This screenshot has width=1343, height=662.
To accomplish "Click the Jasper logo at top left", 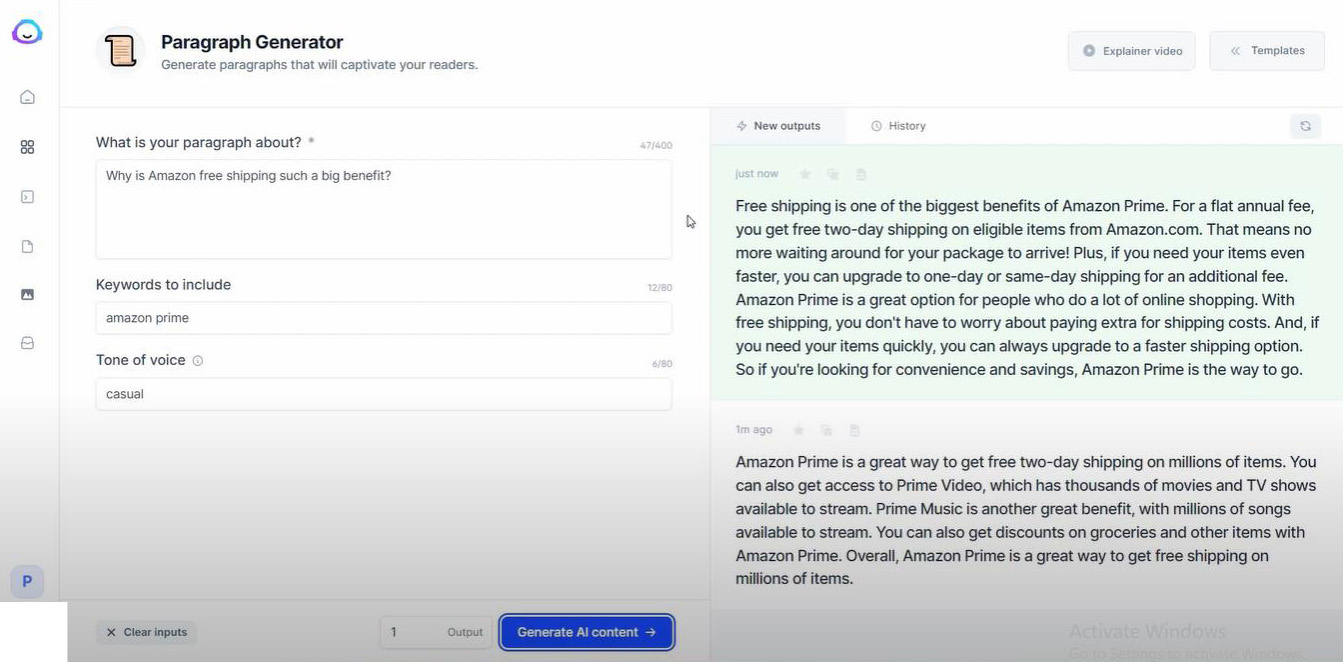I will pos(27,32).
